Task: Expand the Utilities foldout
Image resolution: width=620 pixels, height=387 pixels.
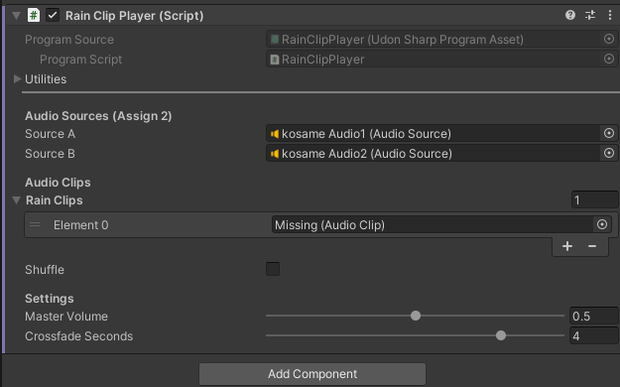Action: (x=17, y=79)
